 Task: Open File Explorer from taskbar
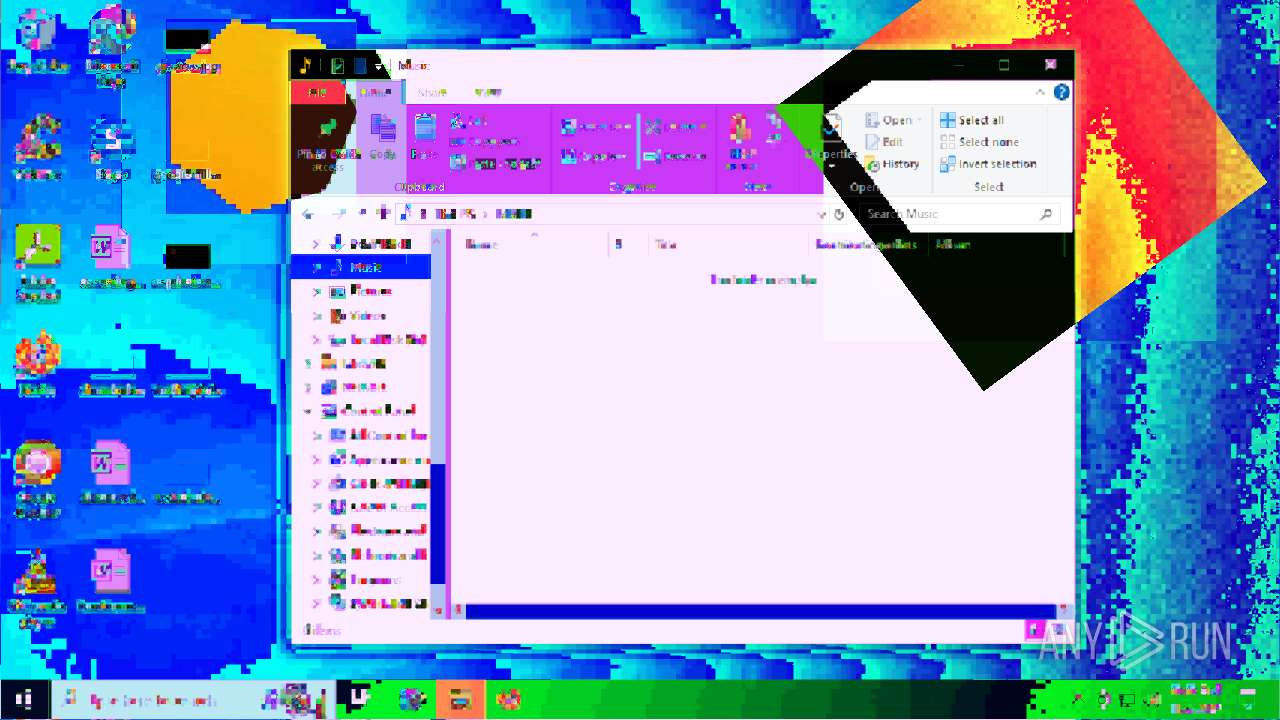click(460, 699)
